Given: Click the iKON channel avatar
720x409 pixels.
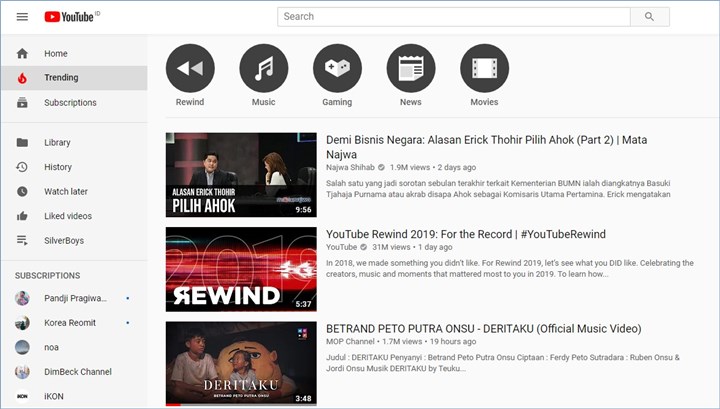Looking at the screenshot, I should [22, 396].
